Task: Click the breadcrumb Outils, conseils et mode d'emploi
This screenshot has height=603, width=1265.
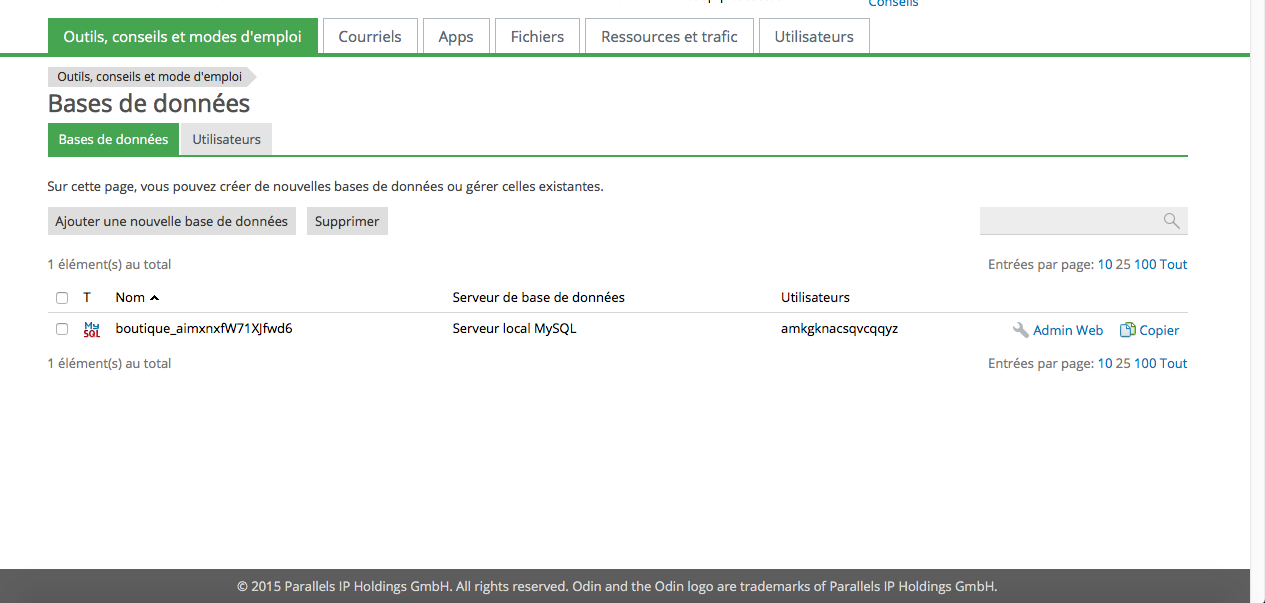Action: point(149,76)
